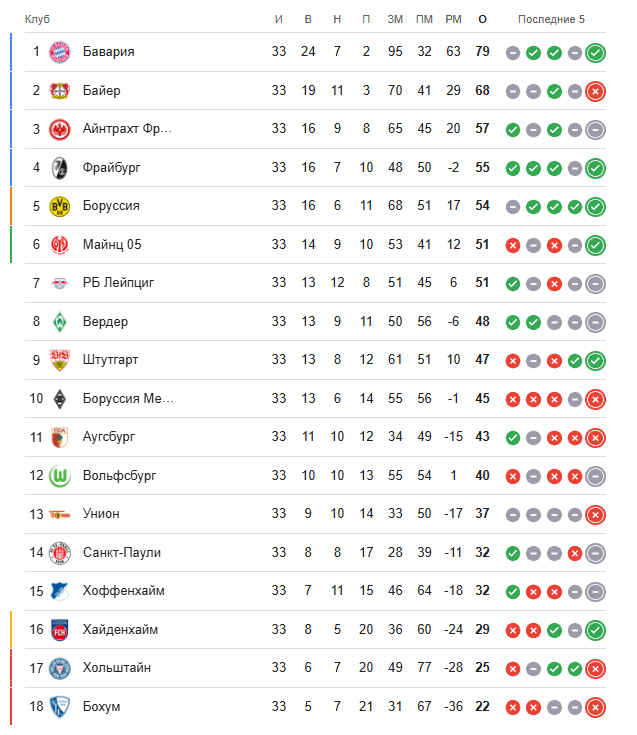The height and width of the screenshot is (735, 637).
Task: Click Унион's latest red loss circle
Action: tap(595, 515)
